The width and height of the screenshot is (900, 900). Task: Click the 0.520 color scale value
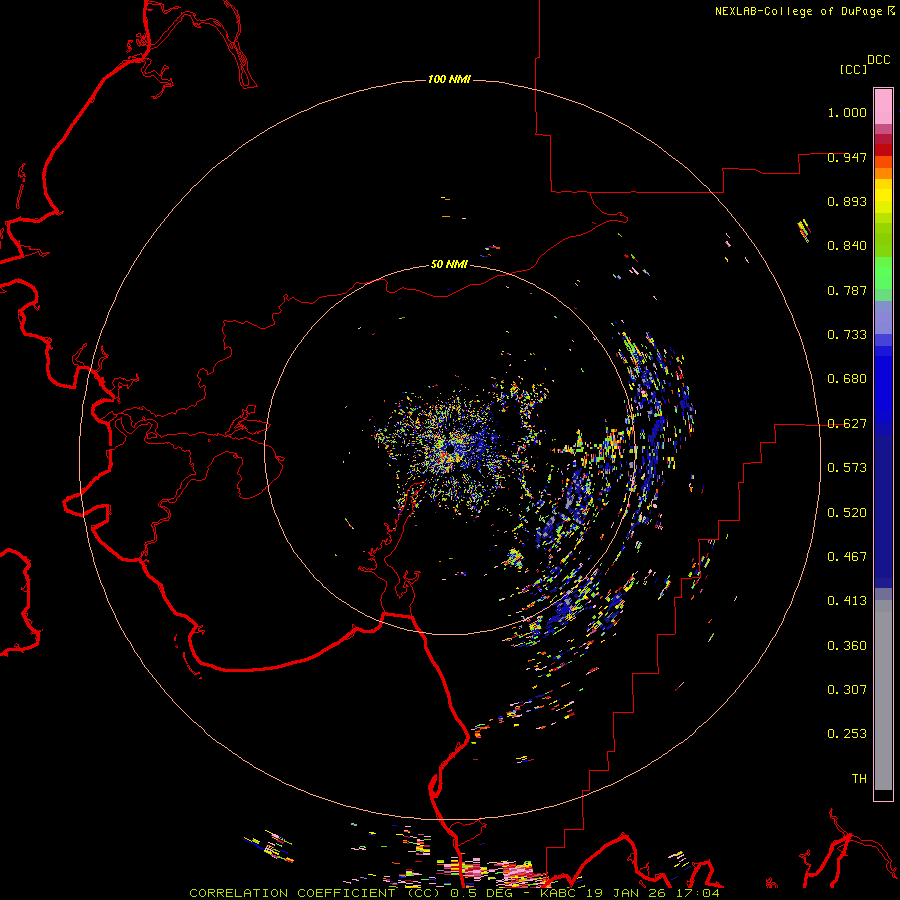[x=847, y=513]
